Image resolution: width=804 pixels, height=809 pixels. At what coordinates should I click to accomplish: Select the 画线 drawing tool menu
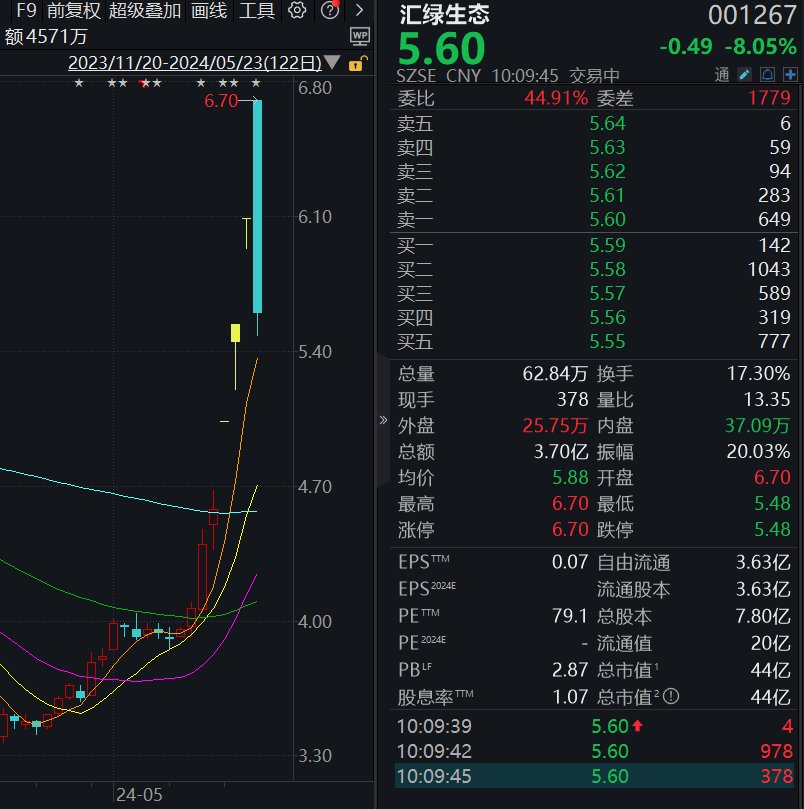(209, 10)
